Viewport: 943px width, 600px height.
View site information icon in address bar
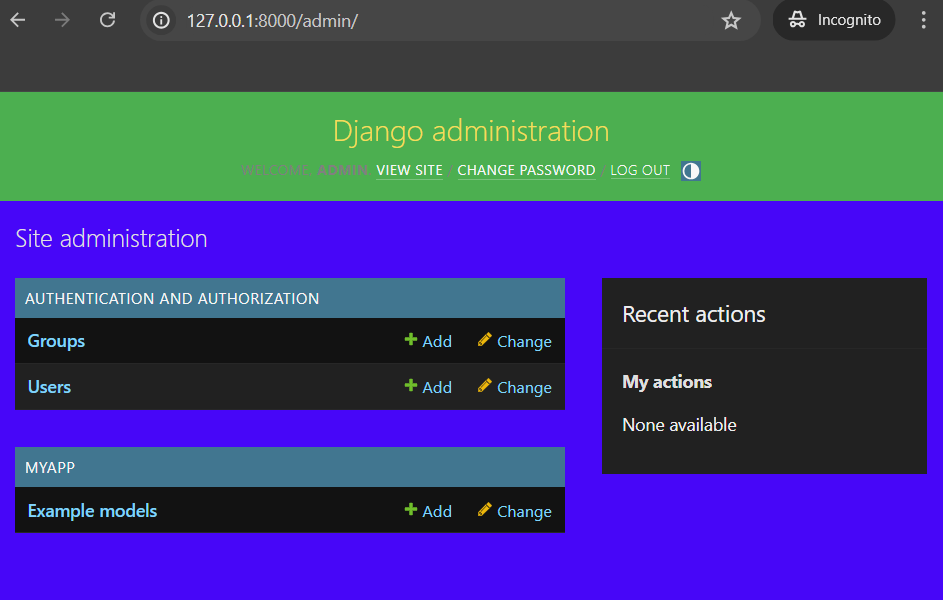tap(161, 20)
